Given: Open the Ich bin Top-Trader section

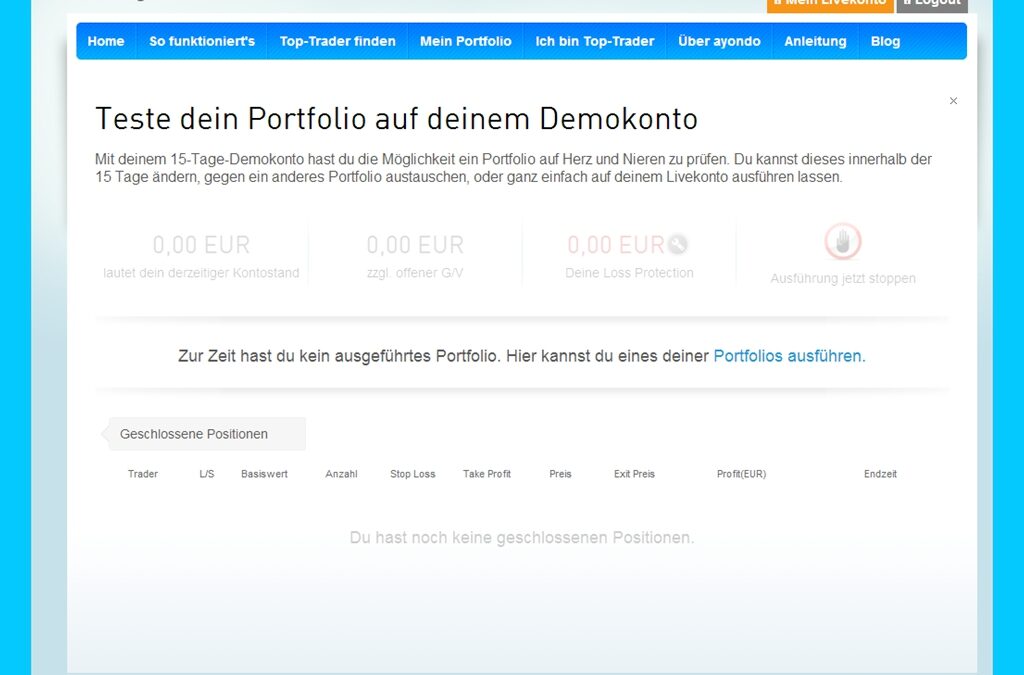Looking at the screenshot, I should 594,41.
